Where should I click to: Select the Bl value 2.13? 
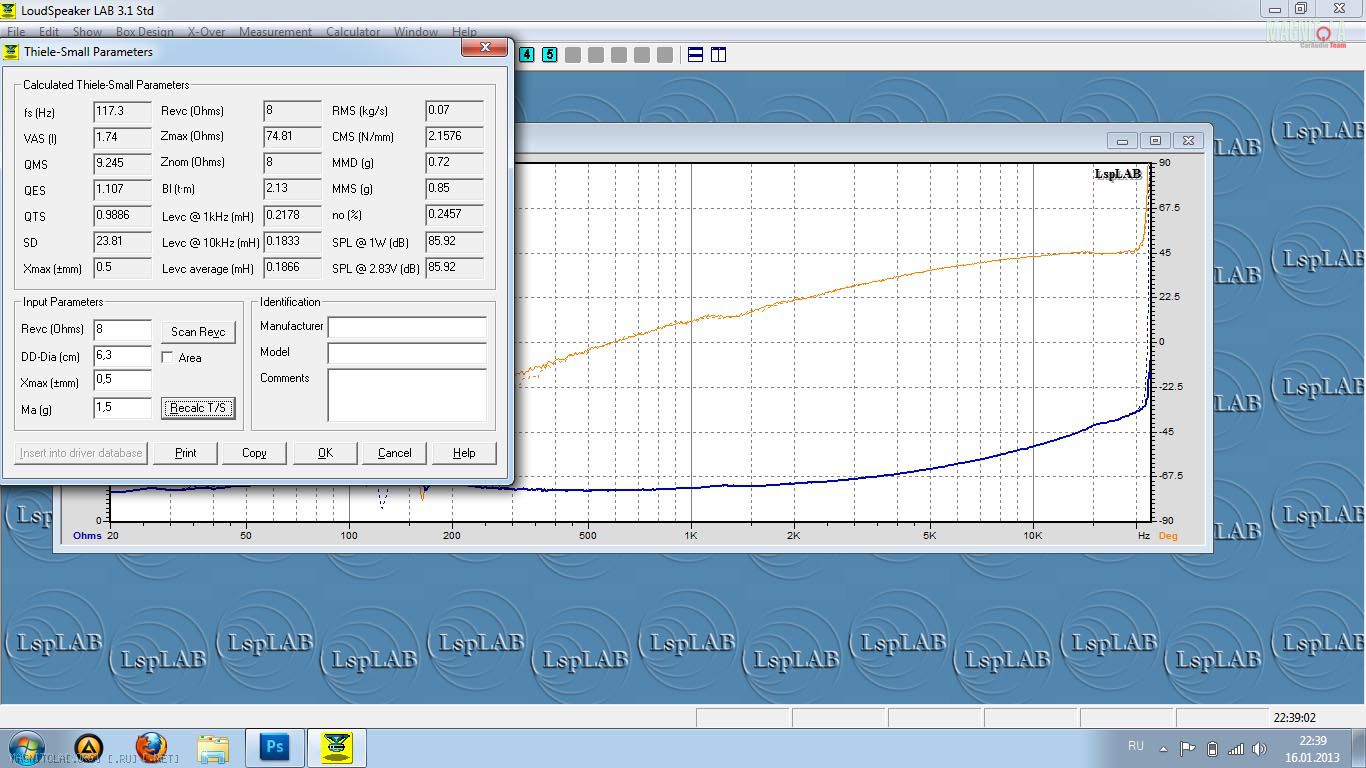[292, 189]
